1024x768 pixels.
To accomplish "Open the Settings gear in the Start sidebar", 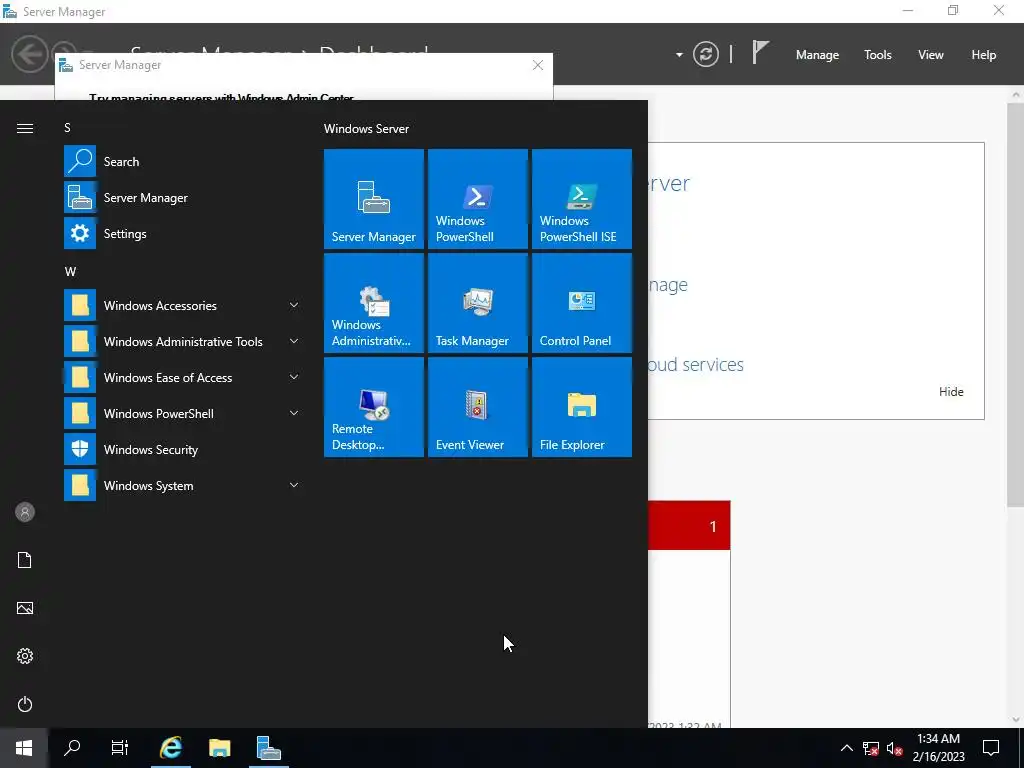I will pos(25,656).
